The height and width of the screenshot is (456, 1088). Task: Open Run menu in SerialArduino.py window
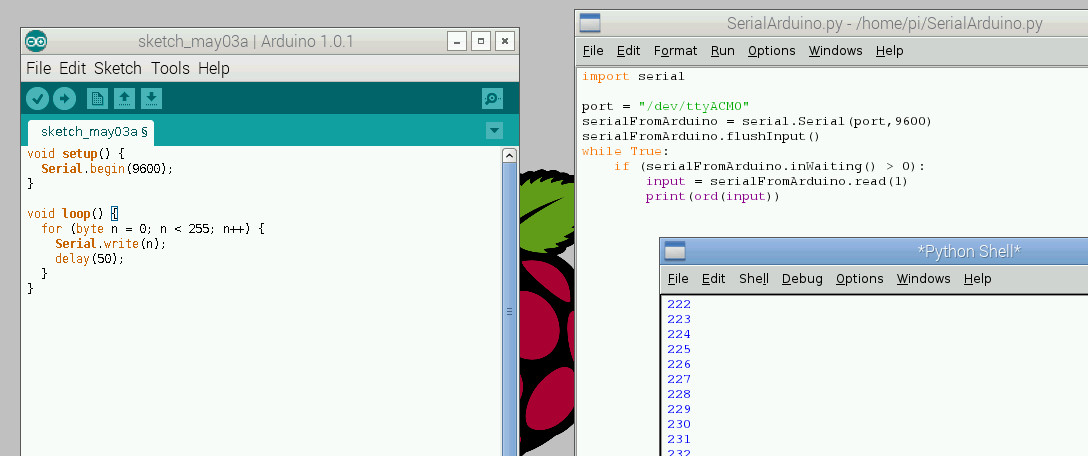coord(722,51)
